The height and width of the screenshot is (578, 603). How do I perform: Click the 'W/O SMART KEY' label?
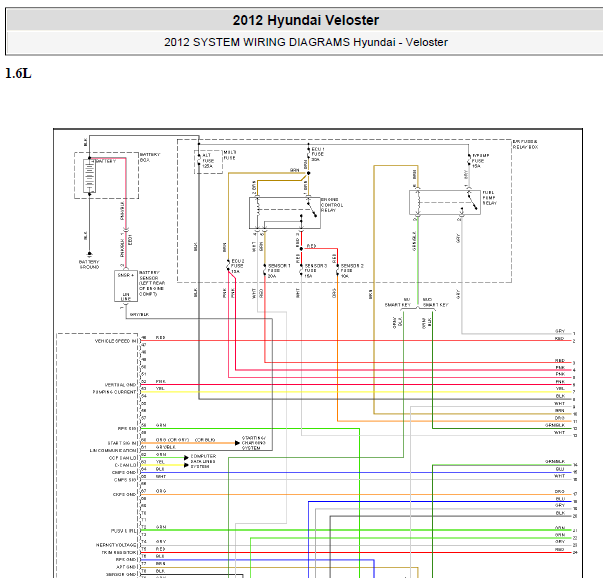point(435,302)
